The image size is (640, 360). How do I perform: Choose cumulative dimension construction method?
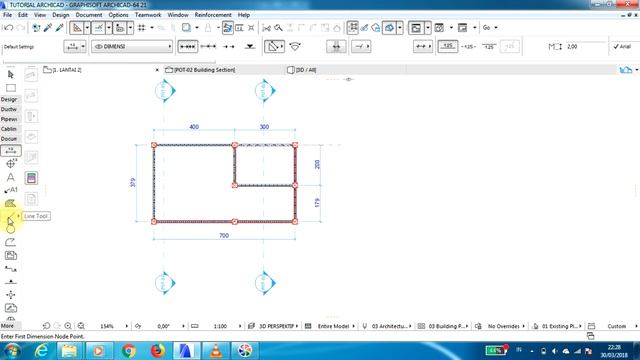click(x=209, y=47)
